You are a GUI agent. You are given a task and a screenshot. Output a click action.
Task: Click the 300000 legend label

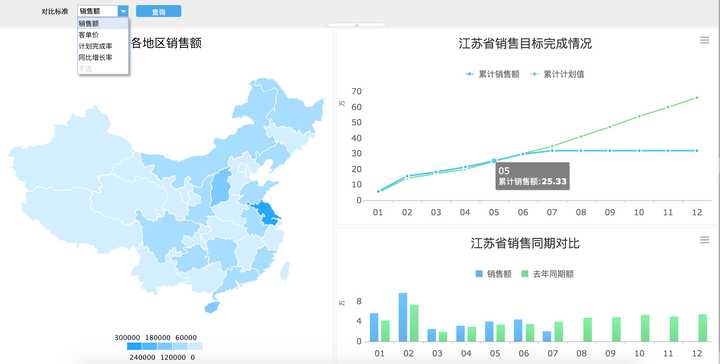[x=127, y=337]
